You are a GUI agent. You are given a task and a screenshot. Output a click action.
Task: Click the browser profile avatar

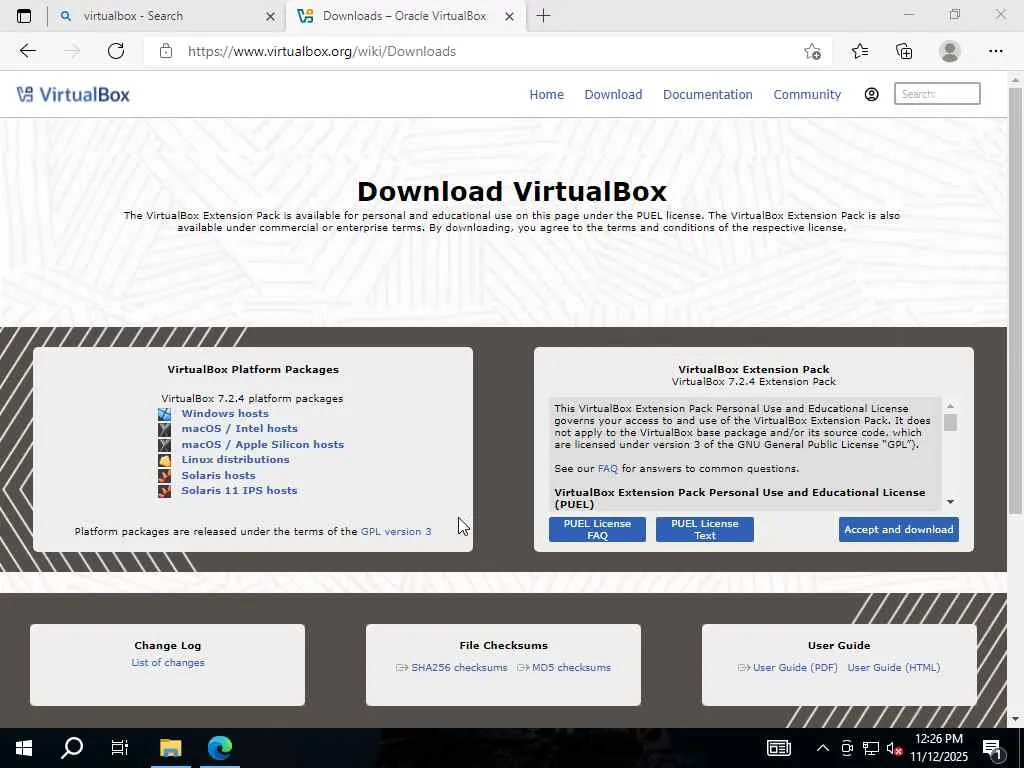950,51
